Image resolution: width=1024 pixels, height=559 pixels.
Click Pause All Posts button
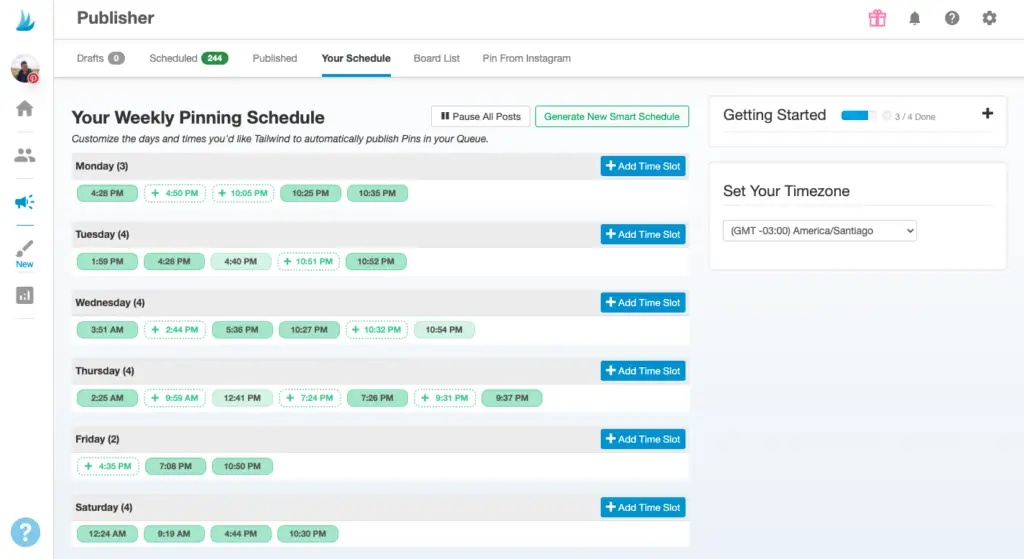480,116
